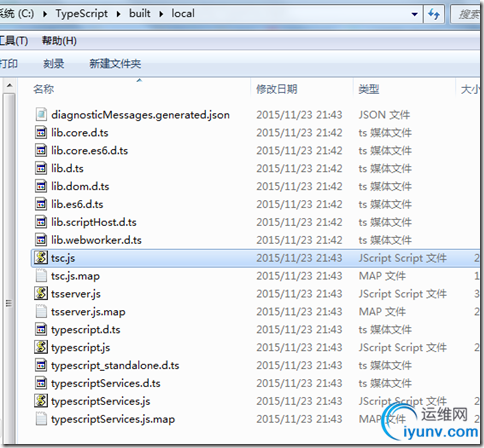Click the typescript_standalone.d.ts file icon
Screen dimensions: 484x448
coord(41,365)
